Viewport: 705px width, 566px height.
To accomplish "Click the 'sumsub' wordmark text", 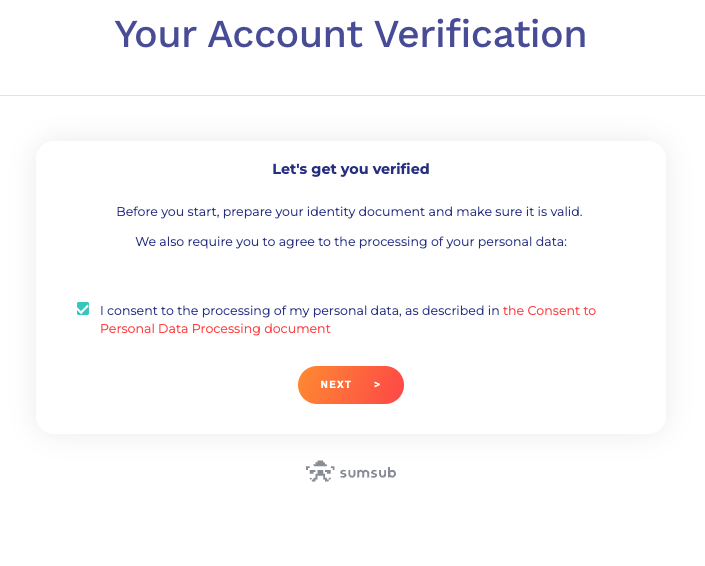I will (x=368, y=473).
